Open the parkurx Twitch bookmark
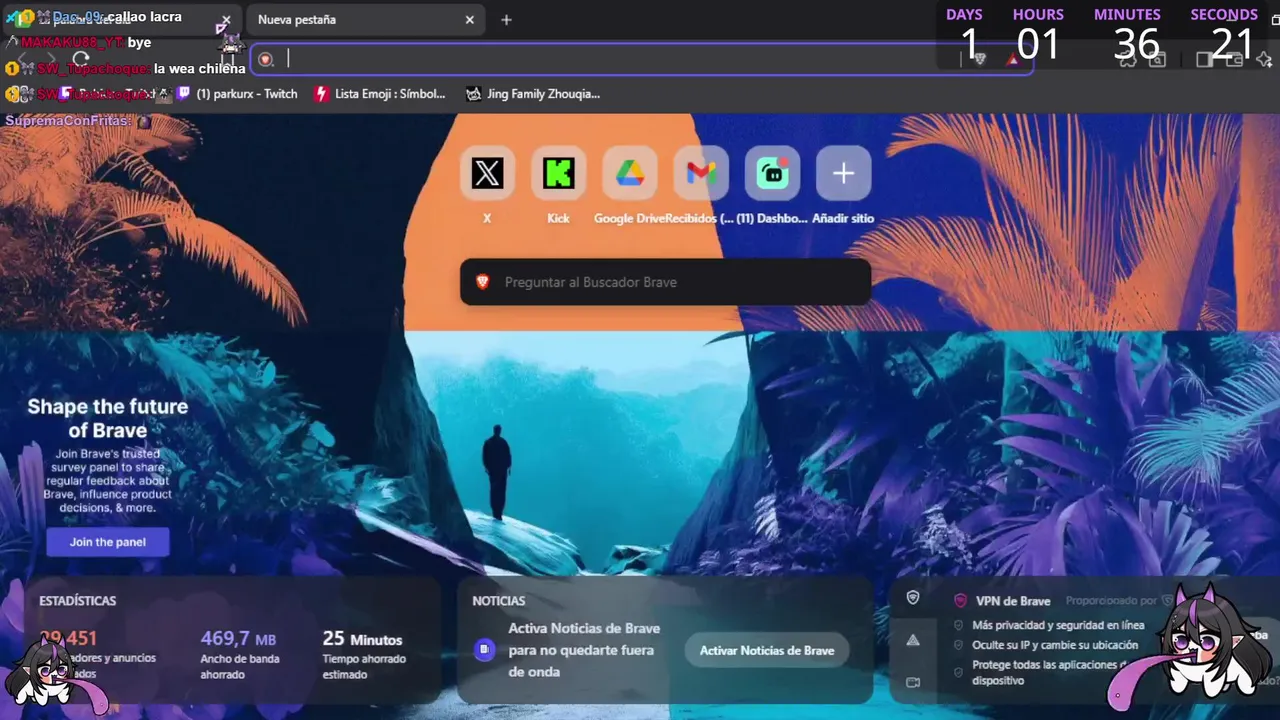The width and height of the screenshot is (1280, 720). point(238,94)
